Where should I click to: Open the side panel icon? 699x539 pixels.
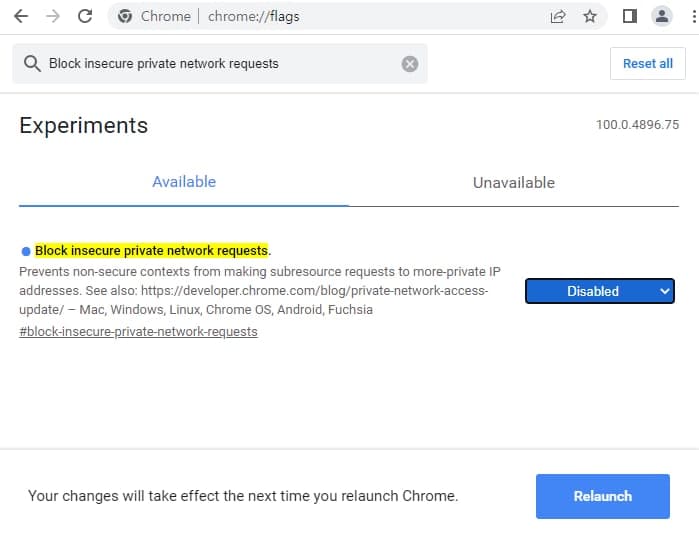pyautogui.click(x=629, y=16)
